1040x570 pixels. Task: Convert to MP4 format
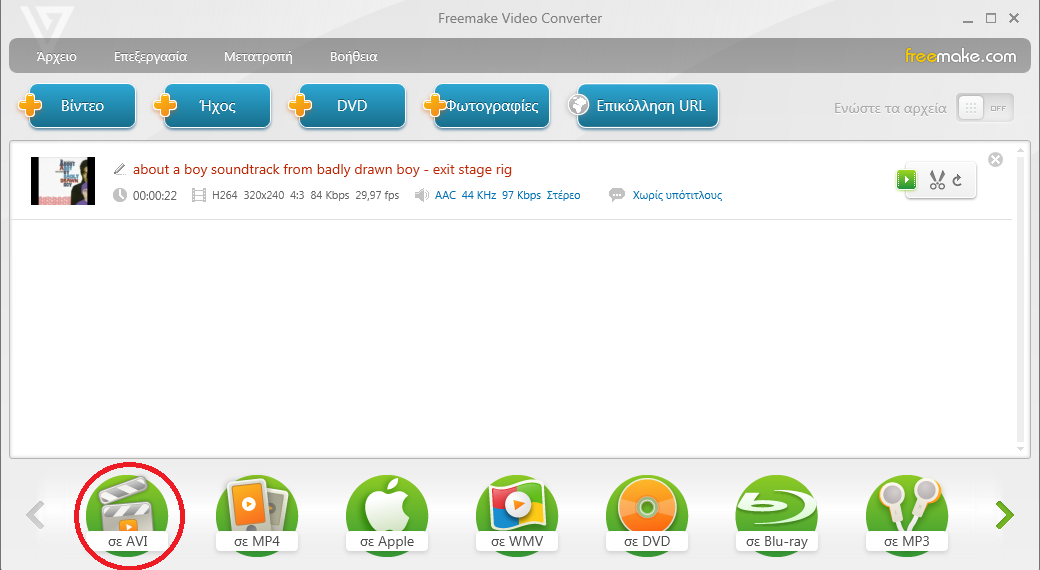[x=257, y=514]
